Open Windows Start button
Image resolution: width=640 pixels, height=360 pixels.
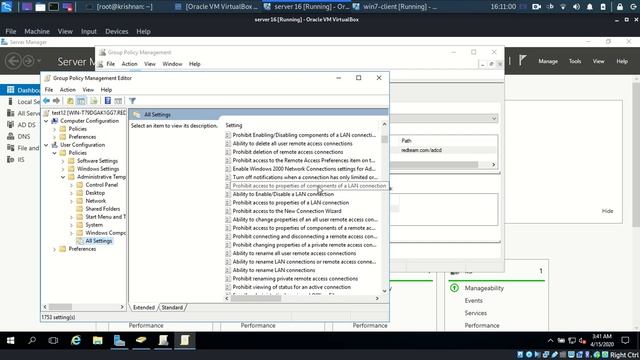click(10, 340)
